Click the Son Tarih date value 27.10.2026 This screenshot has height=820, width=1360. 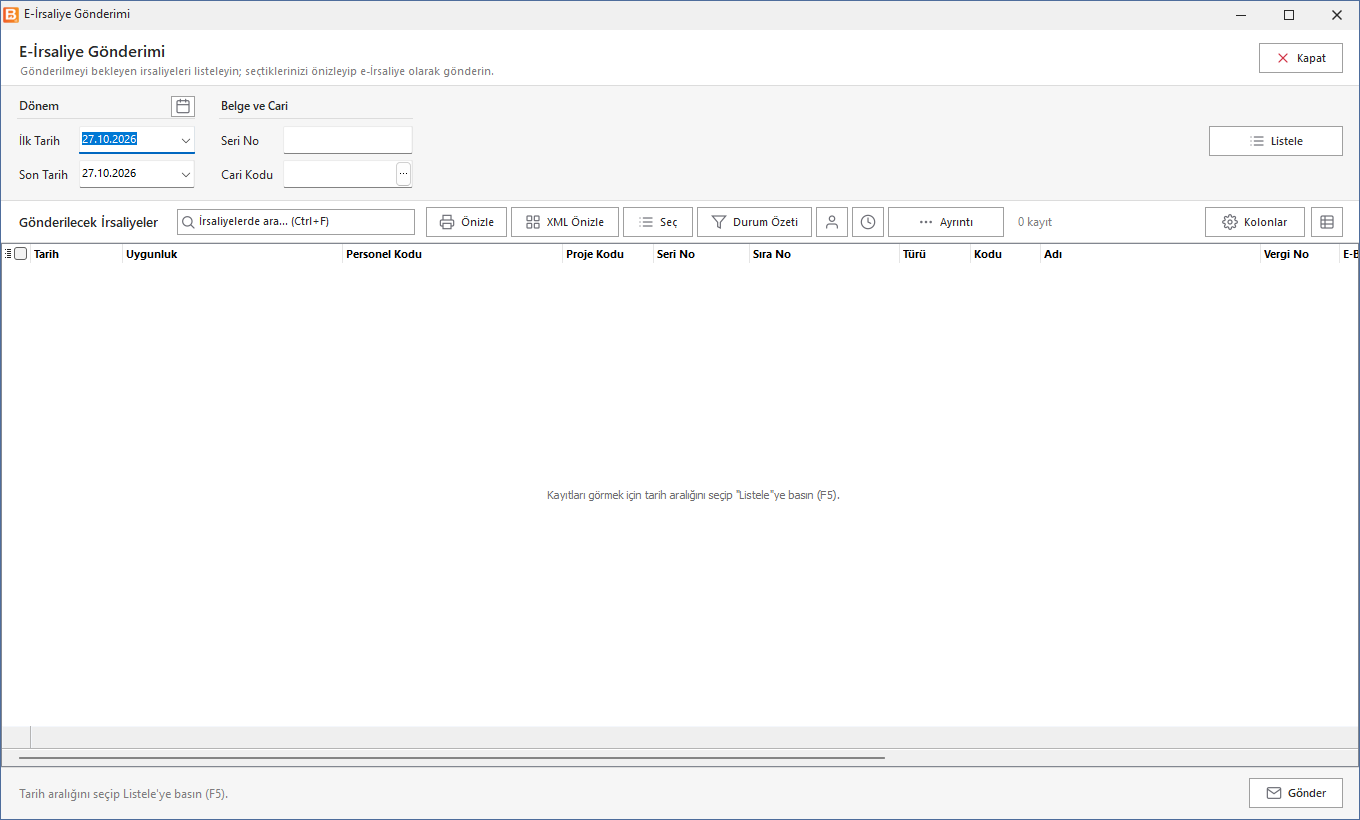[x=109, y=173]
